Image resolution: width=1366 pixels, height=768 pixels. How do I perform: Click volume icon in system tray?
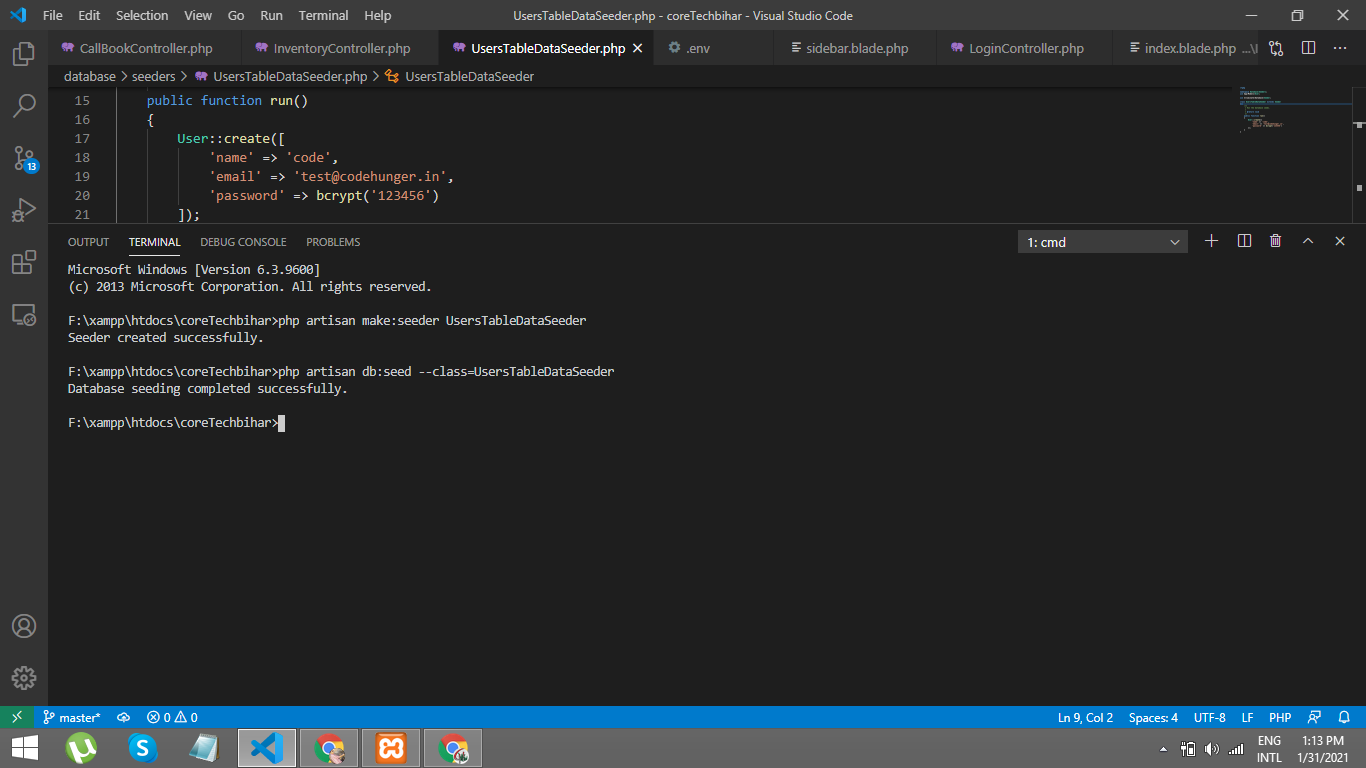point(1212,748)
